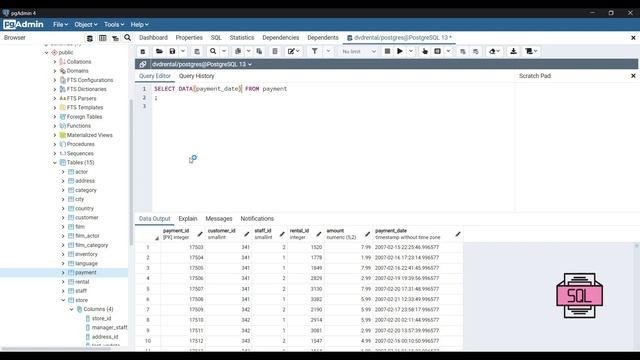Image resolution: width=640 pixels, height=360 pixels.
Task: Switch to the Dependencies tab
Action: coord(281,38)
